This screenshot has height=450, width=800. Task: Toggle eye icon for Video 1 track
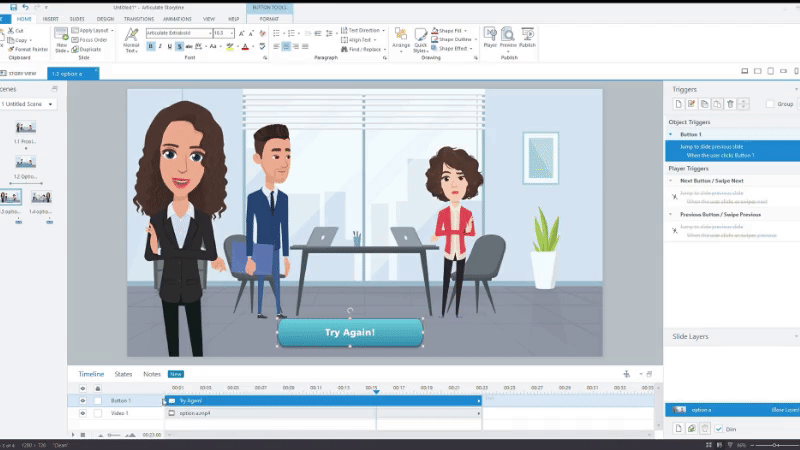(83, 412)
